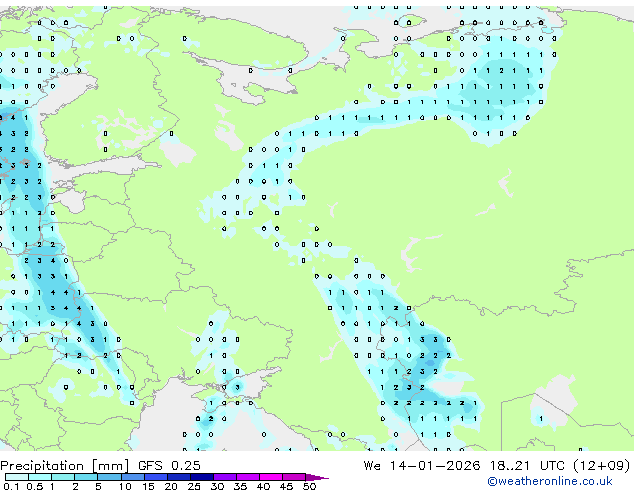
Task: Click the purple above-50 arrow on the legend
Action: click(x=317, y=477)
